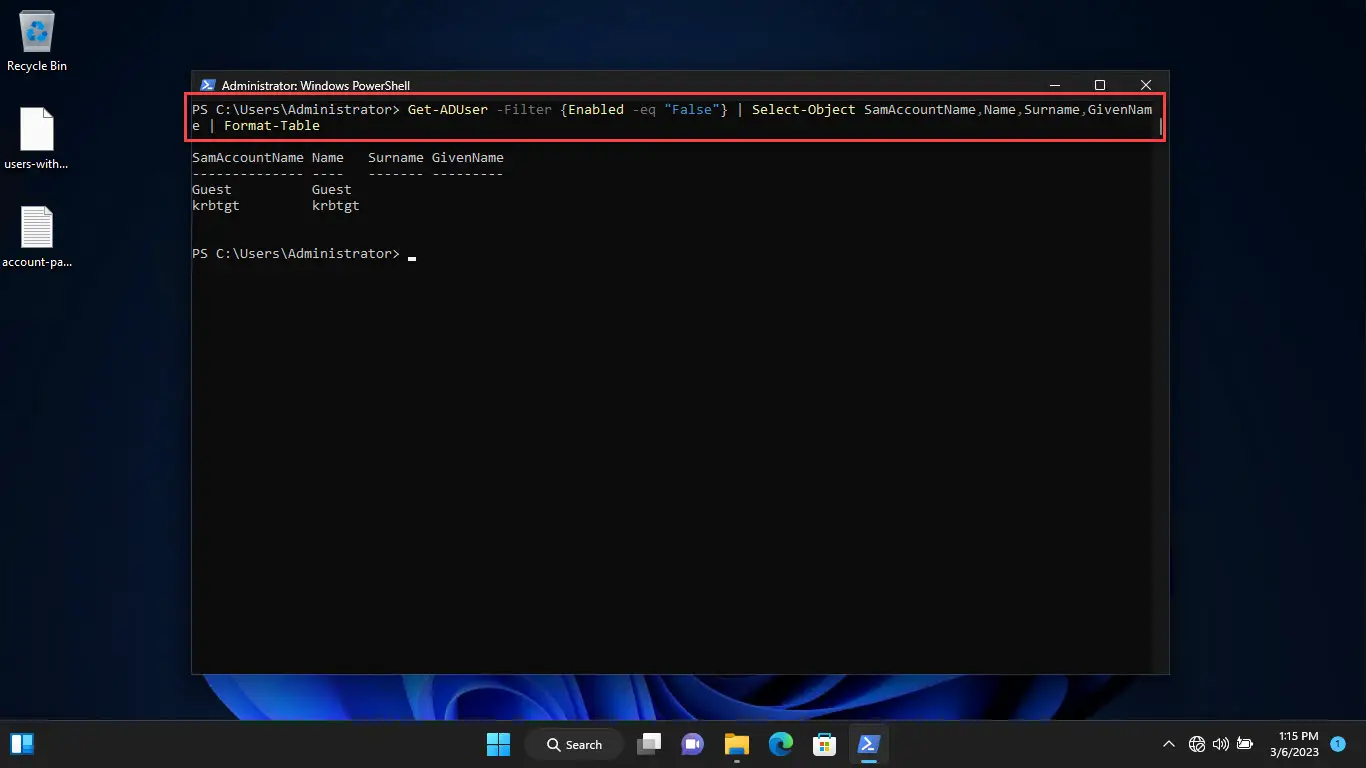
Task: Click the GivenName column header
Action: pyautogui.click(x=468, y=157)
